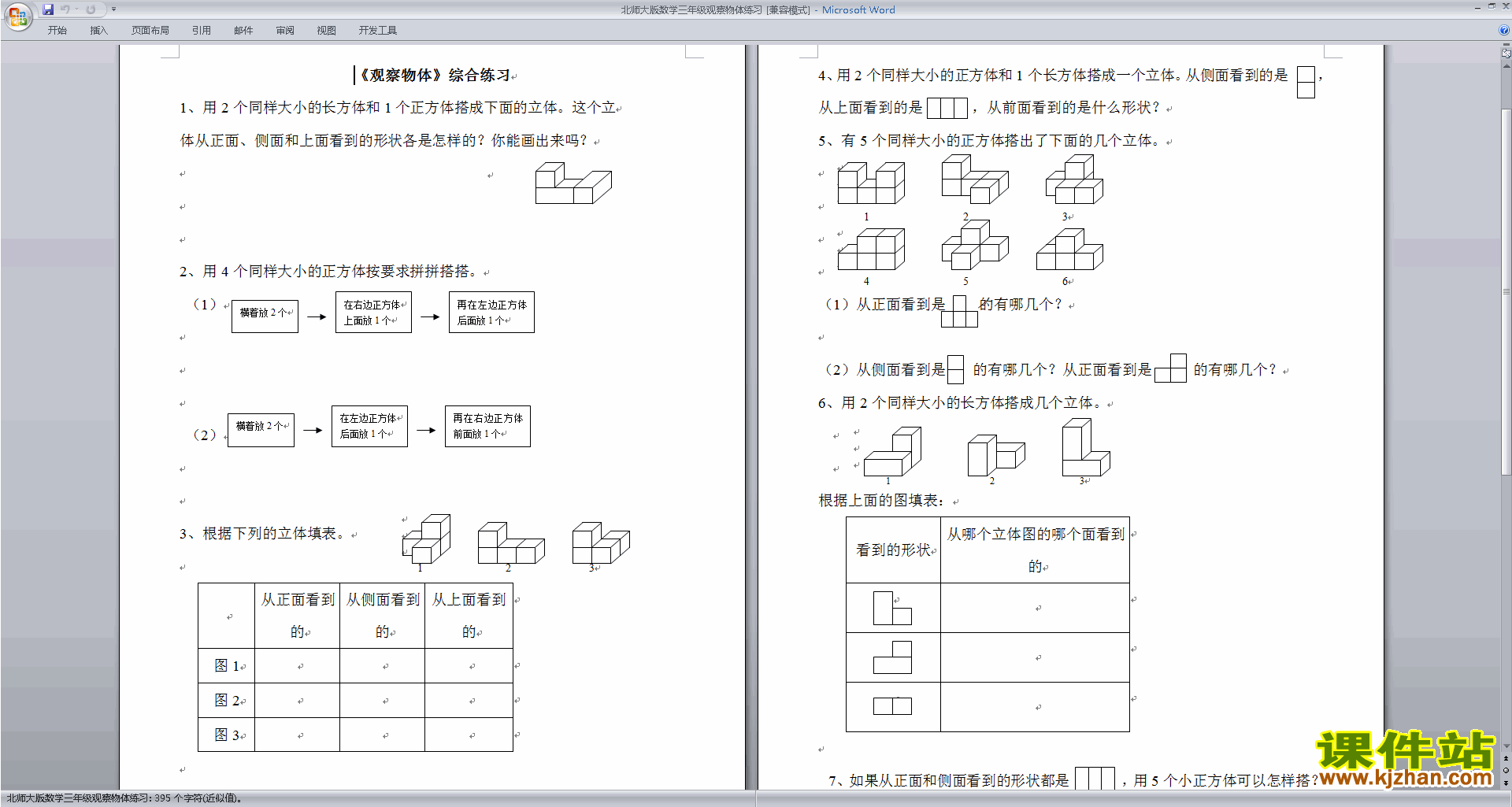Click the 从正面看到的 table header

point(298,616)
